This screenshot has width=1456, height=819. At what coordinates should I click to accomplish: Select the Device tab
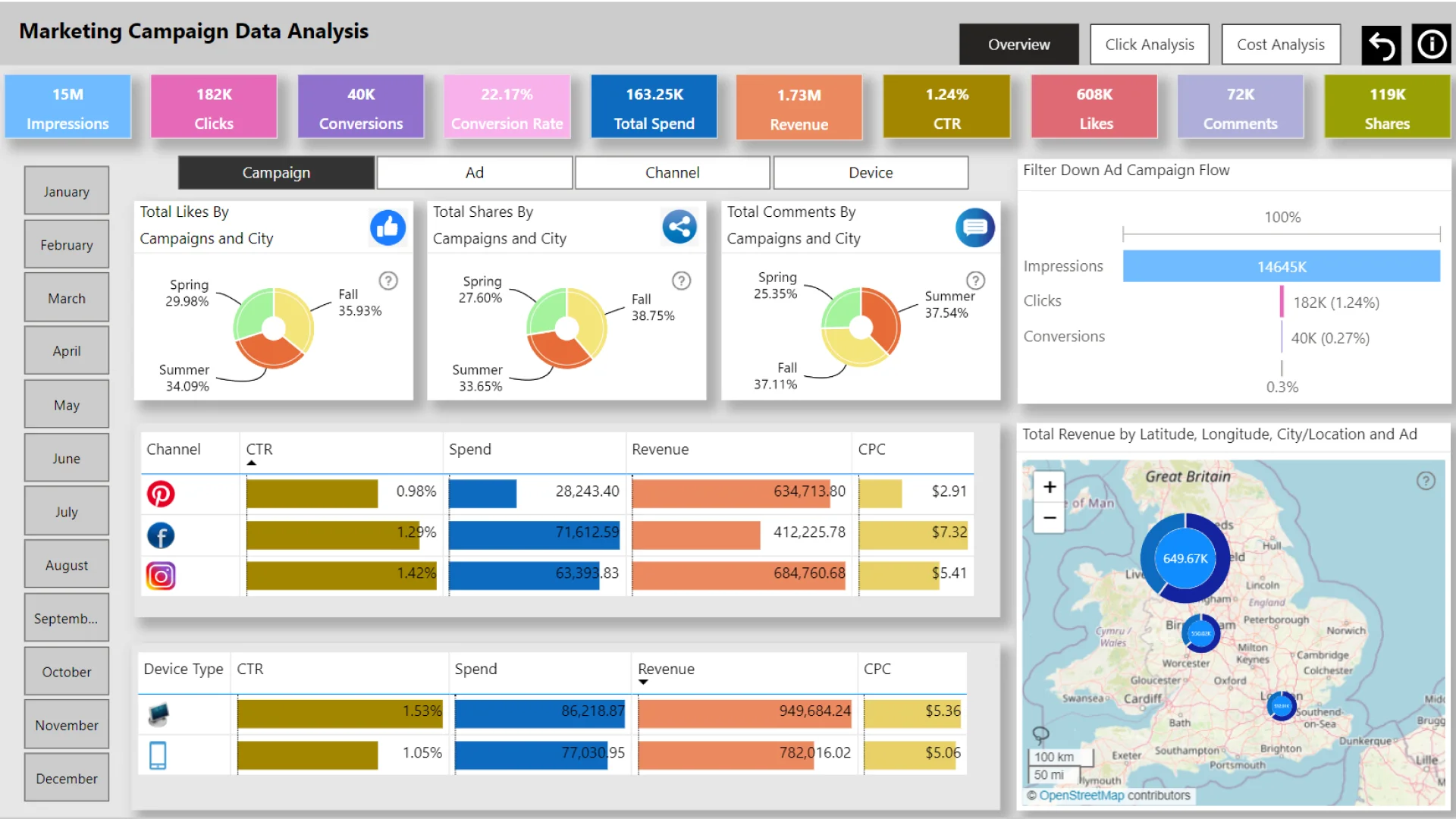[x=871, y=173]
